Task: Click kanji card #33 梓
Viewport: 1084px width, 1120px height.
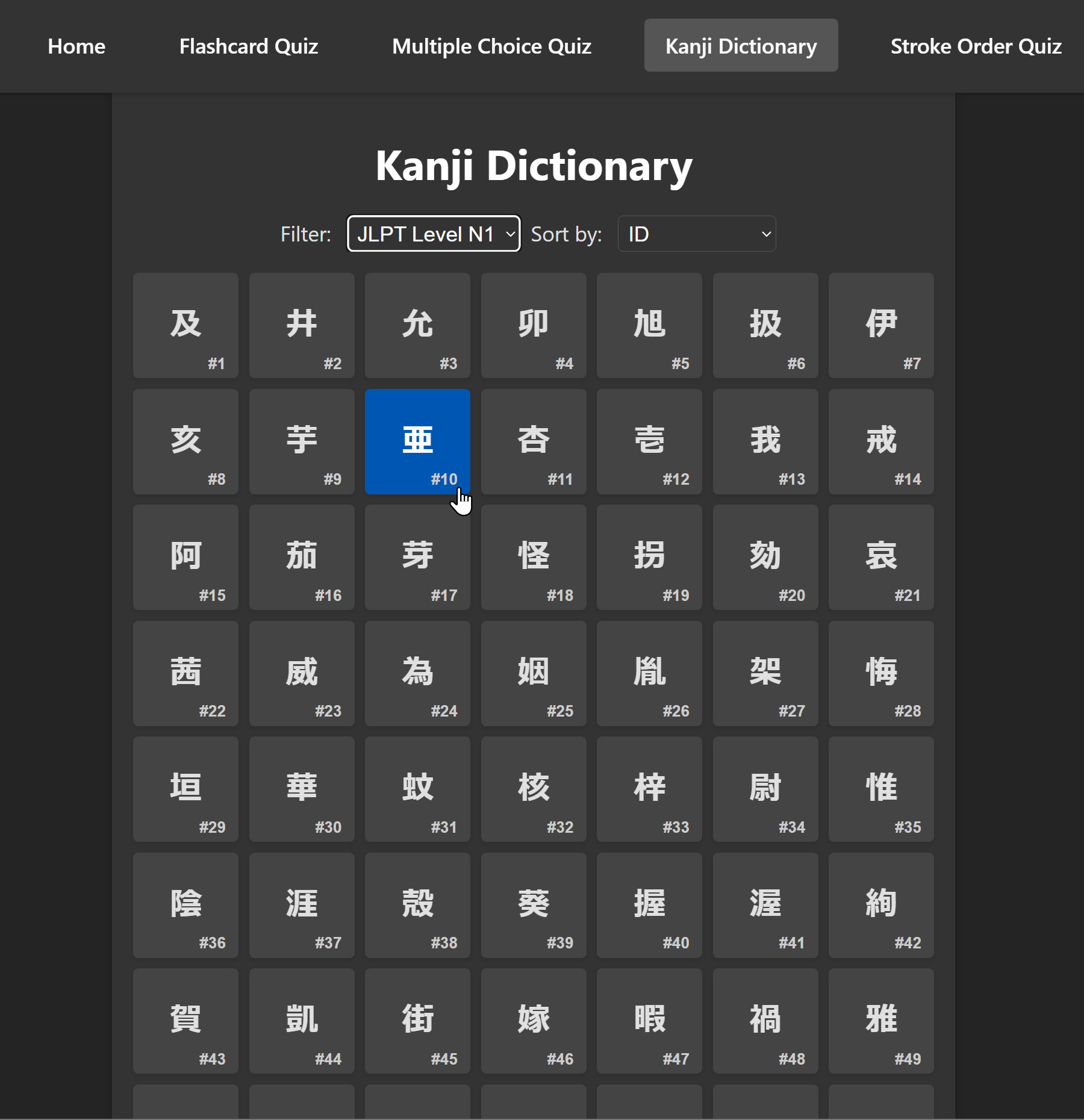Action: click(649, 789)
